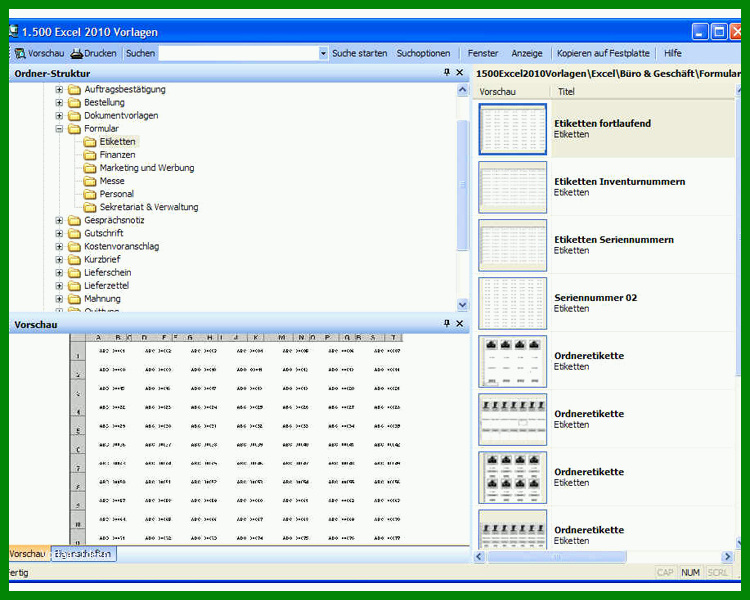Close the lower Vorschau panel
The image size is (750, 600).
460,323
